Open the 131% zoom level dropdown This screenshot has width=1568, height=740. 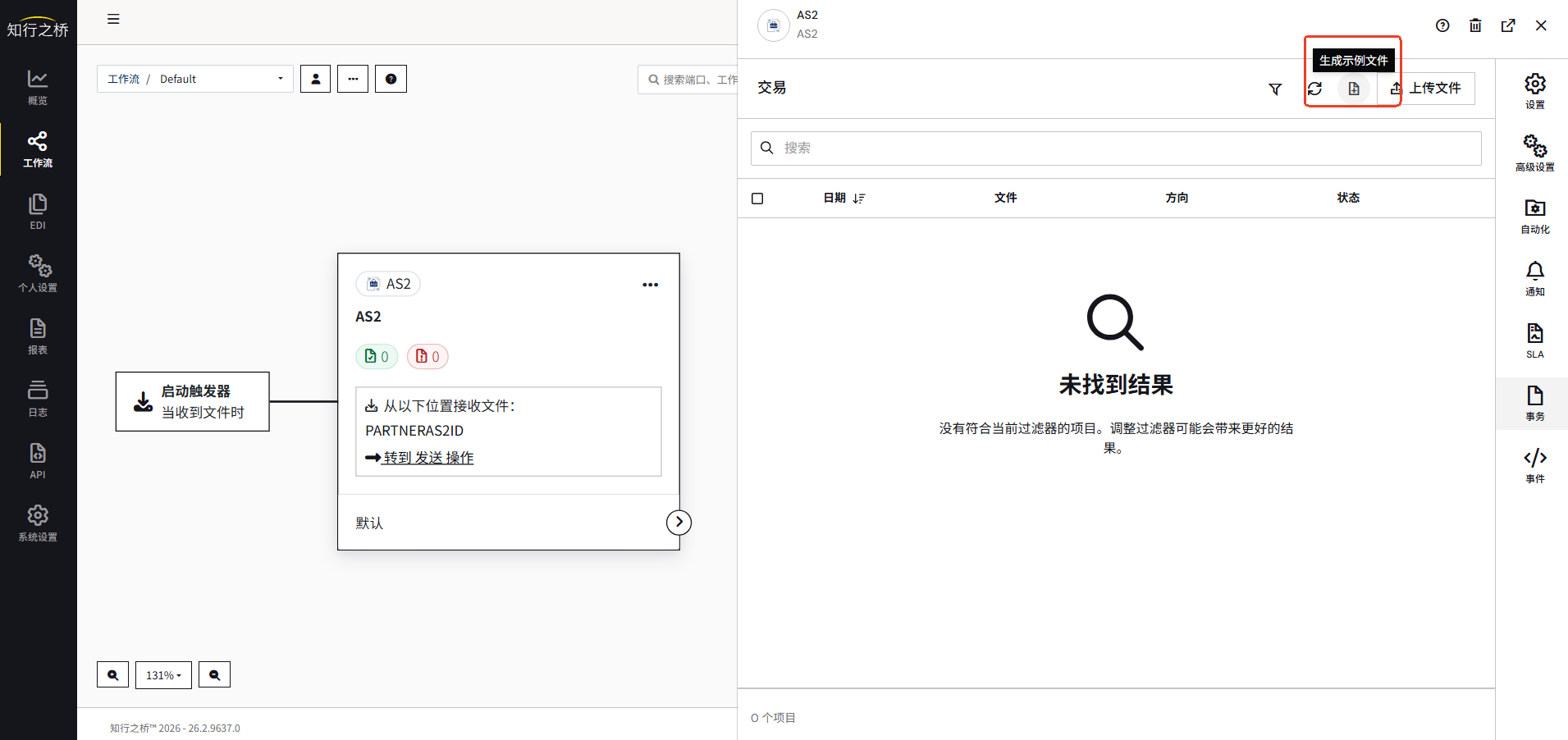[x=163, y=674]
